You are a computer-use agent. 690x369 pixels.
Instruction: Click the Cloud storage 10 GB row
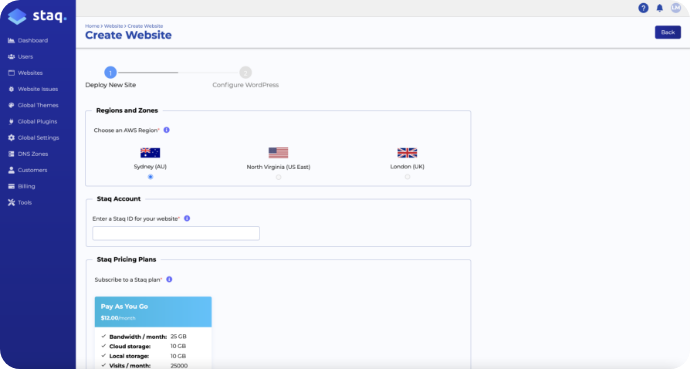click(x=143, y=347)
